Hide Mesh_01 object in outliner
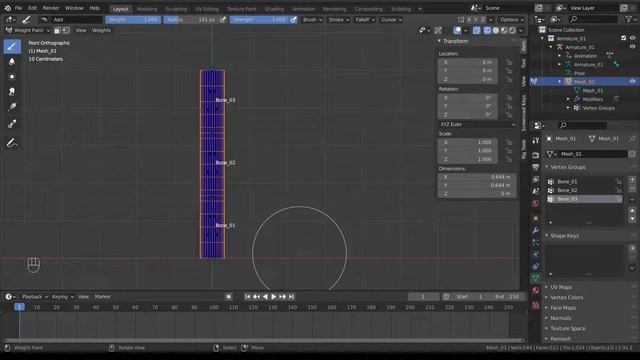640x360 pixels. (632, 82)
